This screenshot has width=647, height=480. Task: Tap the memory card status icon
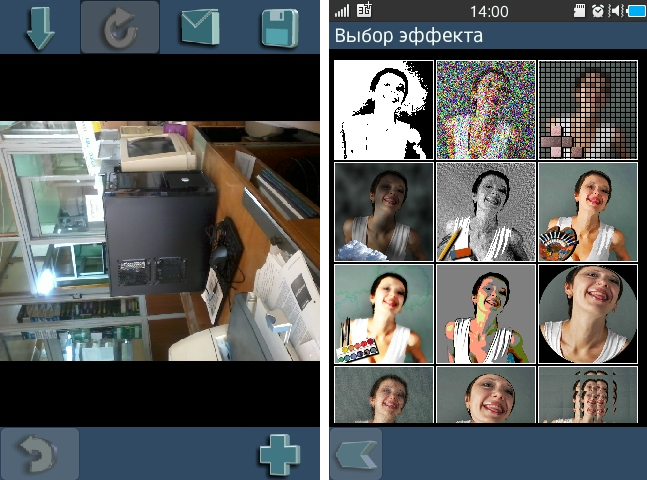(x=580, y=11)
